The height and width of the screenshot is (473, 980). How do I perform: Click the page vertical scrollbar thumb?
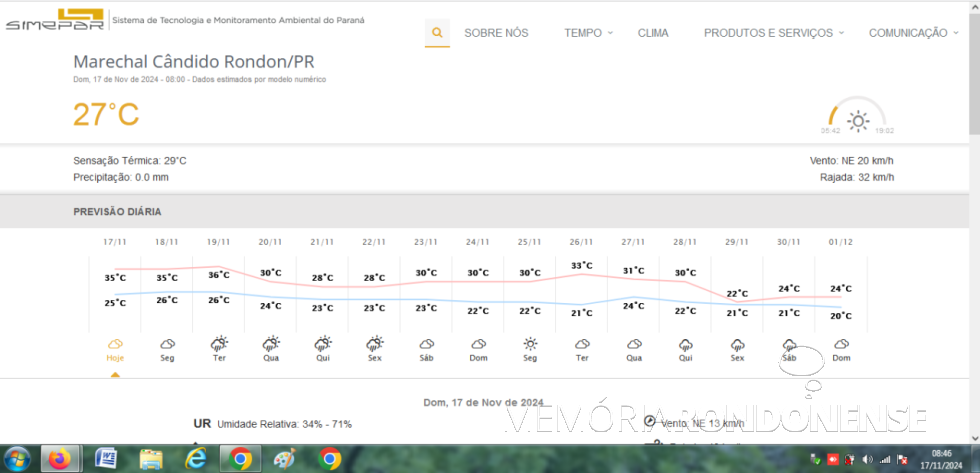coord(973,70)
